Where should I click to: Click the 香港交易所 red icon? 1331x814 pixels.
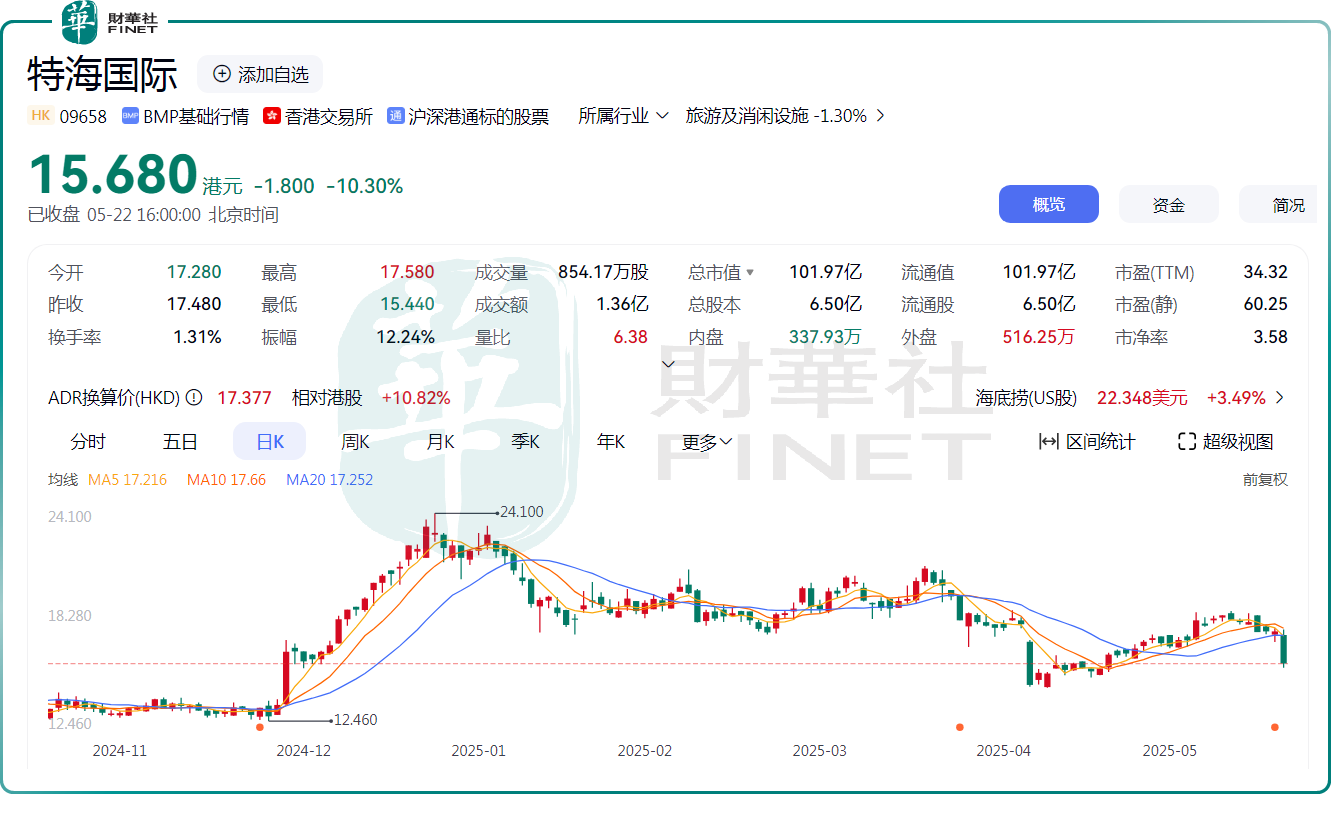271,116
